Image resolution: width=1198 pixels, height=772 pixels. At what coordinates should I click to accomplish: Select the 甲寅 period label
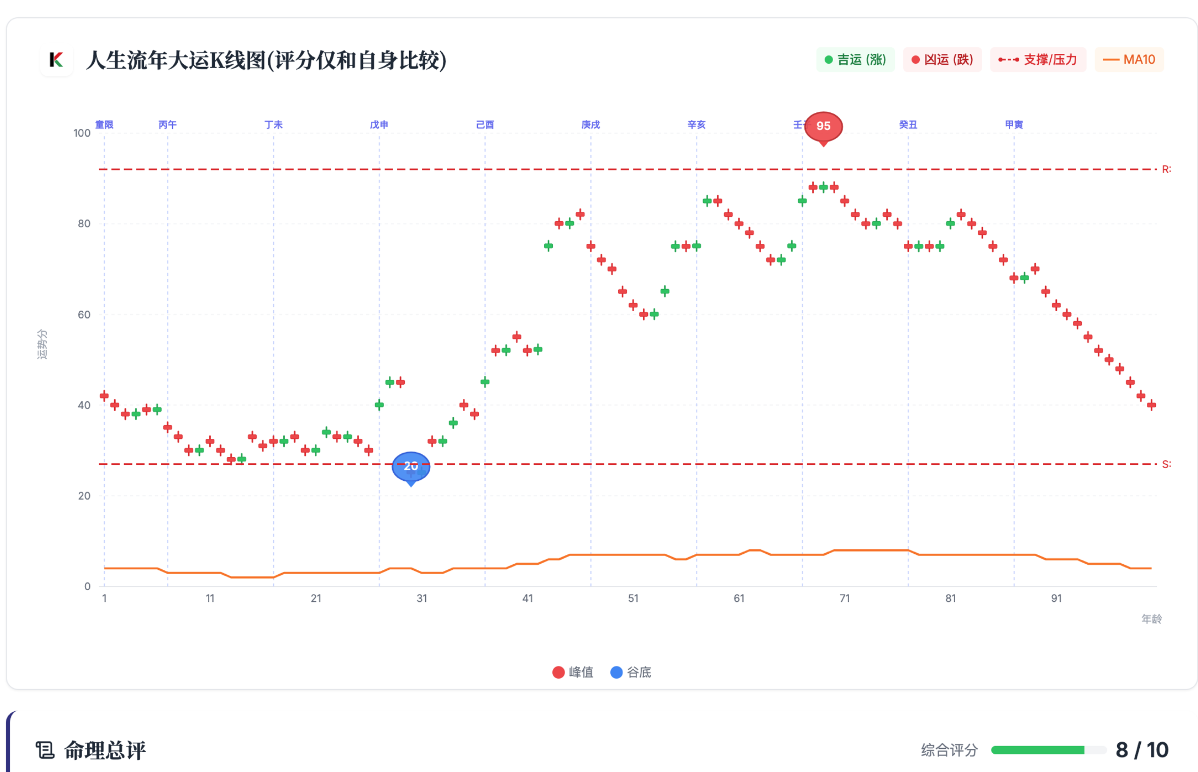pos(1014,125)
